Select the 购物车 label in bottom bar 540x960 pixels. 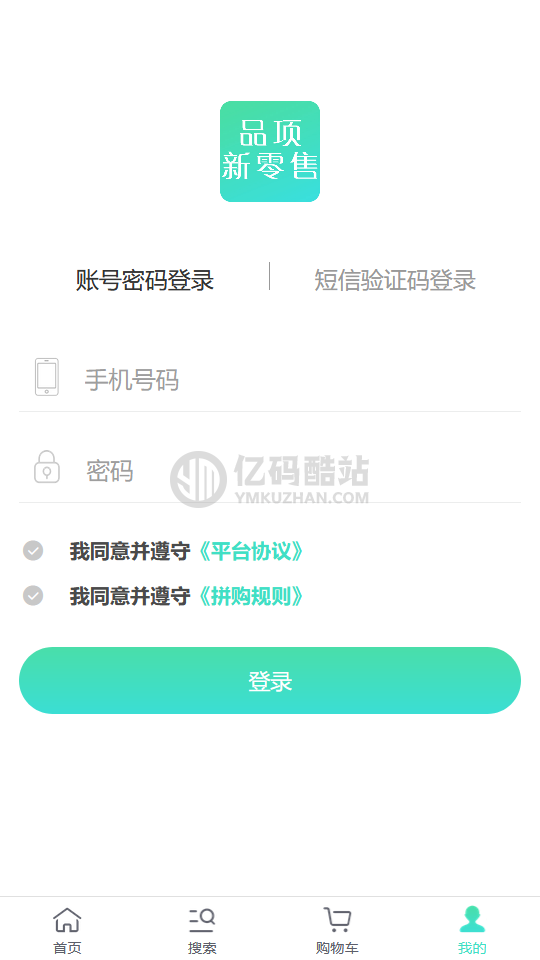click(337, 948)
